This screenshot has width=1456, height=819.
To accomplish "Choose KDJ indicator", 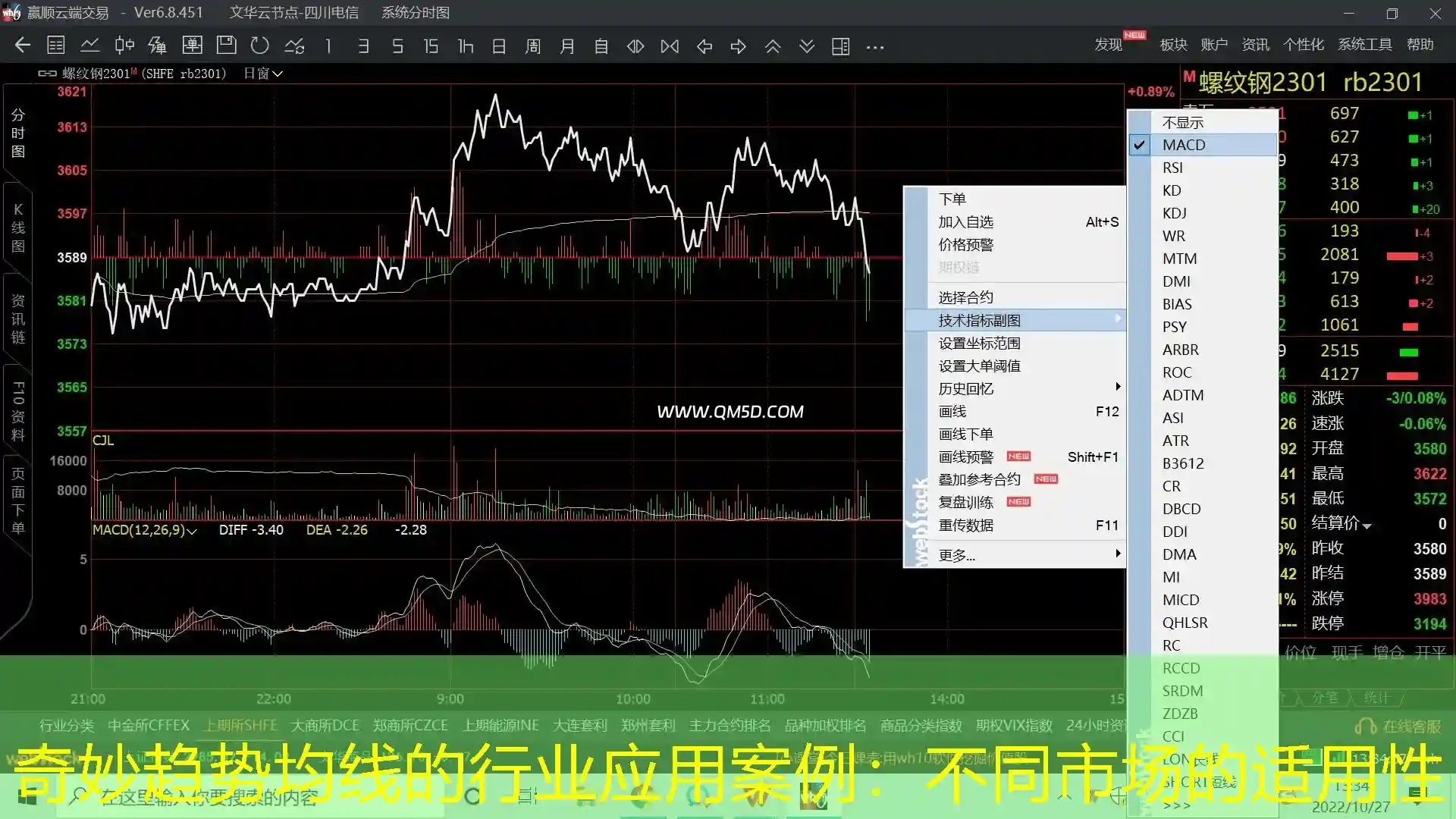I will [x=1203, y=213].
